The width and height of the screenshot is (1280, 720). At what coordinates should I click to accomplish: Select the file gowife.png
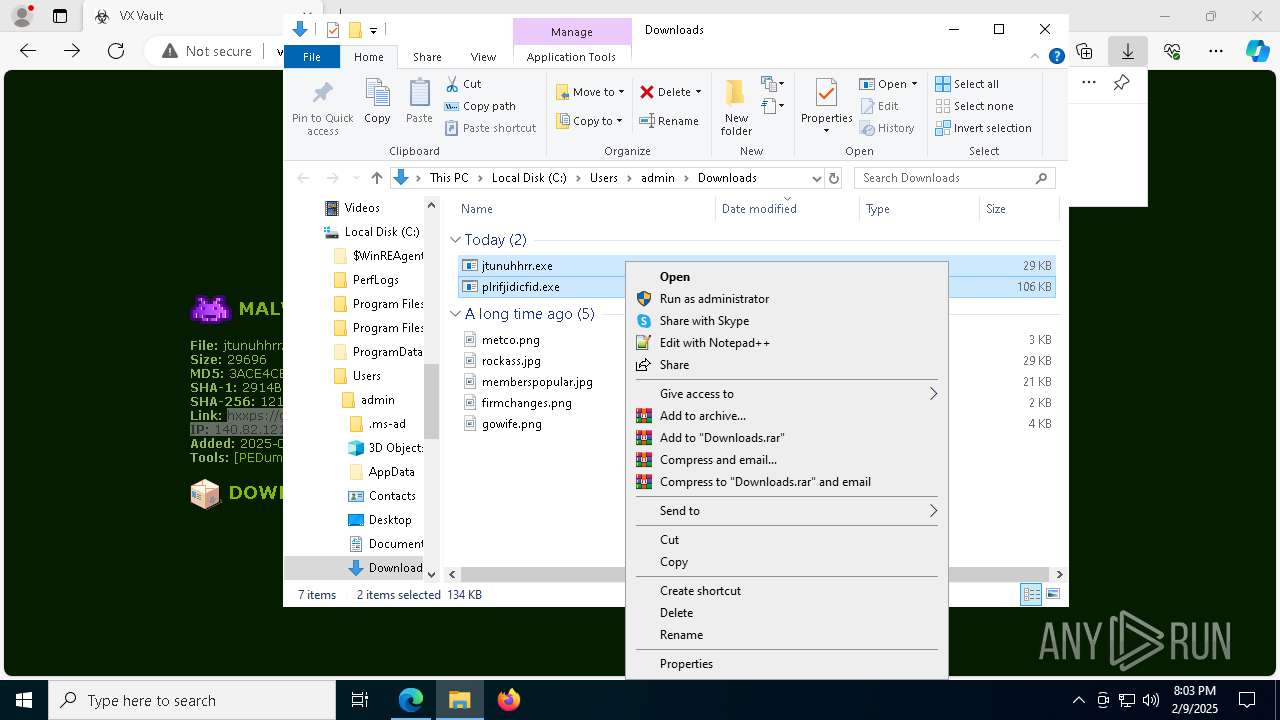click(511, 424)
